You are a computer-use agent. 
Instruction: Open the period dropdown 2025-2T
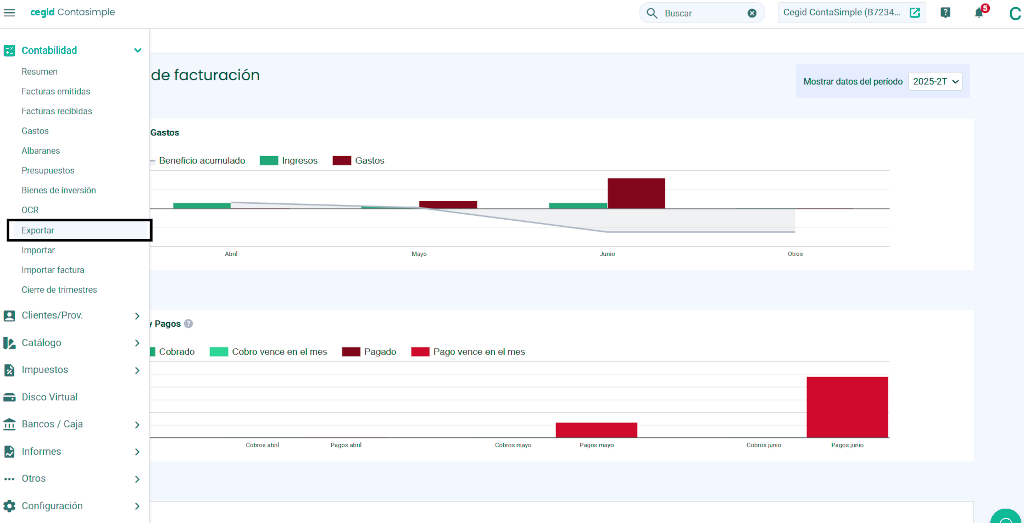click(x=935, y=82)
